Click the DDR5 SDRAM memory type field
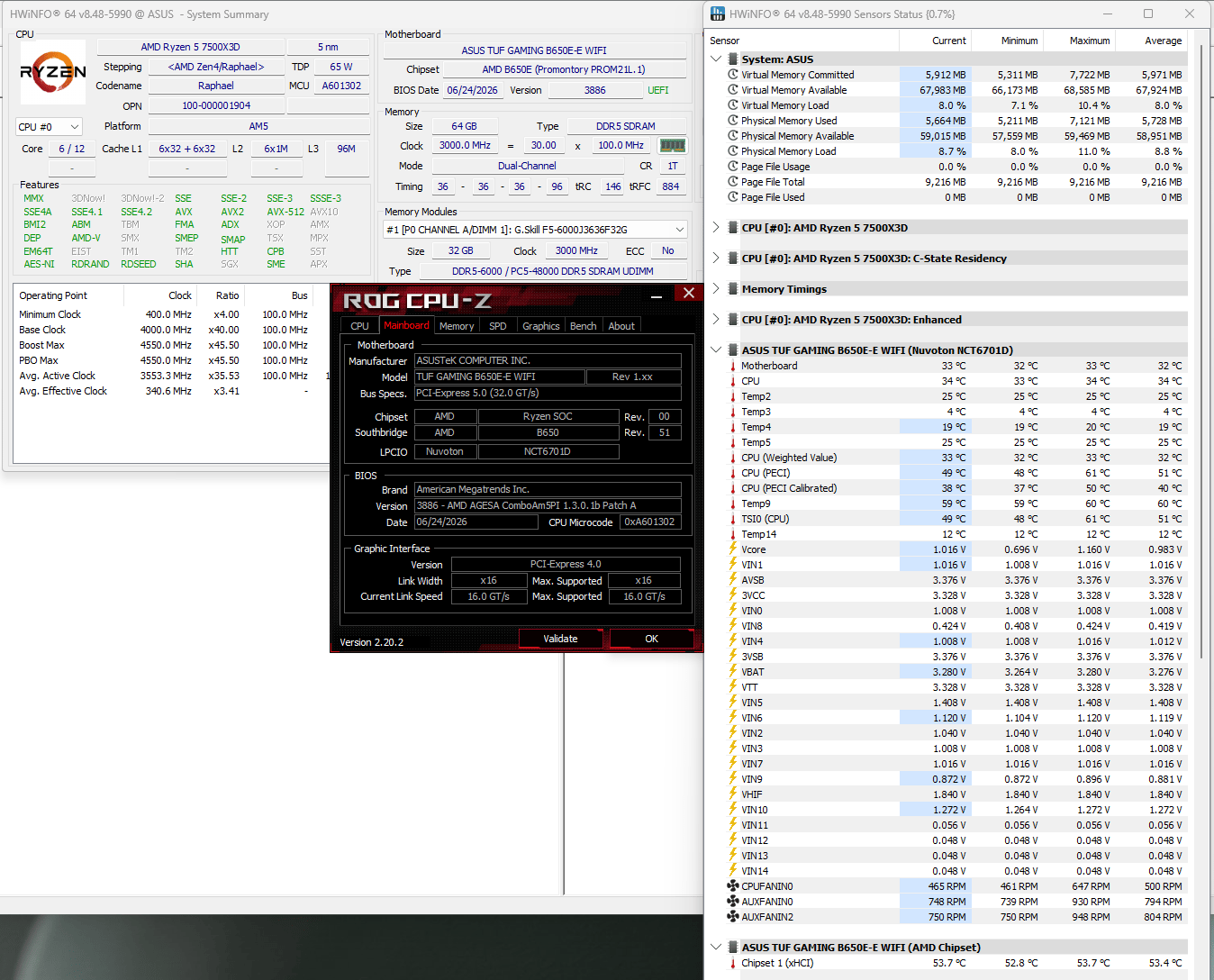This screenshot has width=1214, height=980. pos(626,126)
